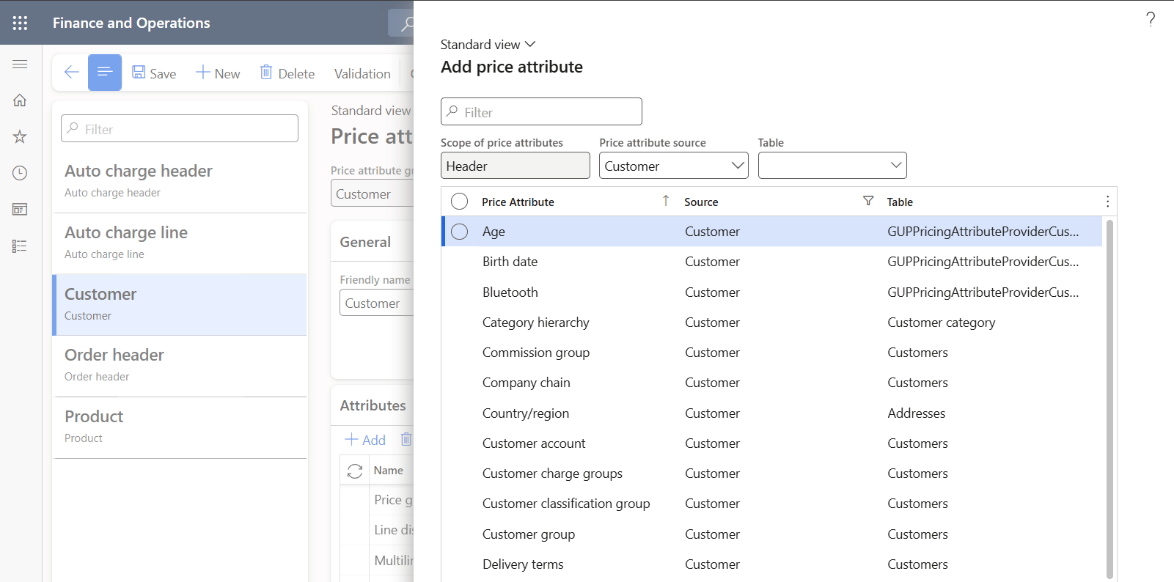Open Workspaces icon in sidebar
Viewport: 1174px width, 582px height.
pos(20,209)
